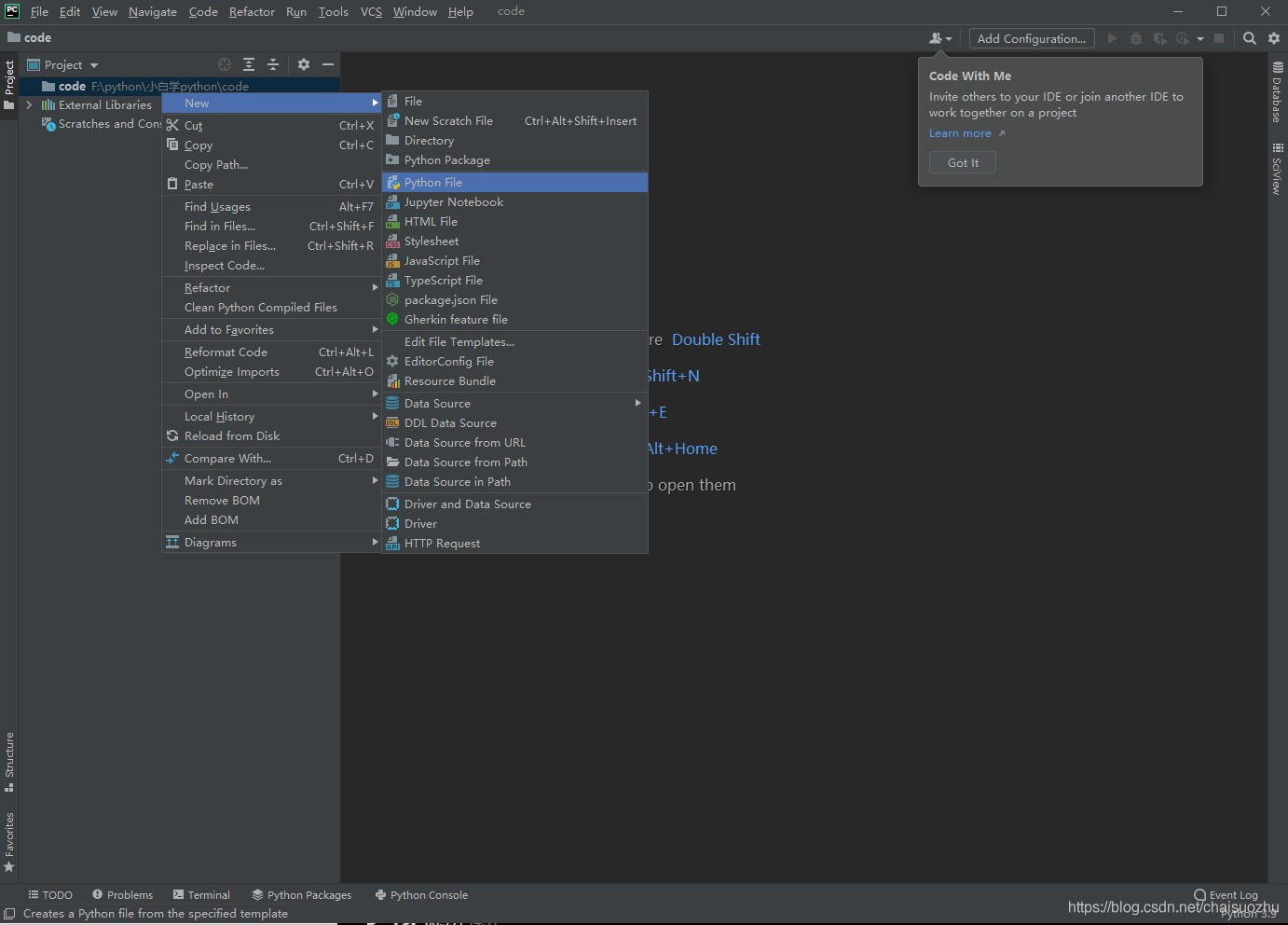Hide the Project panel with minus icon

328,64
